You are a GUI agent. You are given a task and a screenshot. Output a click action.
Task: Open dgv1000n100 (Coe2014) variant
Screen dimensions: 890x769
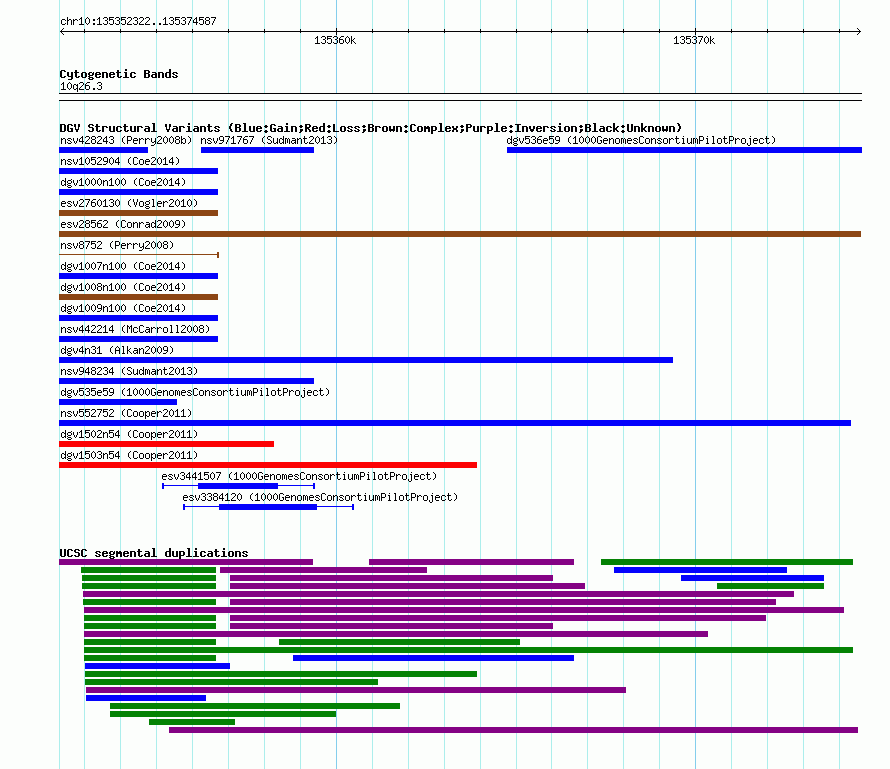coord(123,182)
